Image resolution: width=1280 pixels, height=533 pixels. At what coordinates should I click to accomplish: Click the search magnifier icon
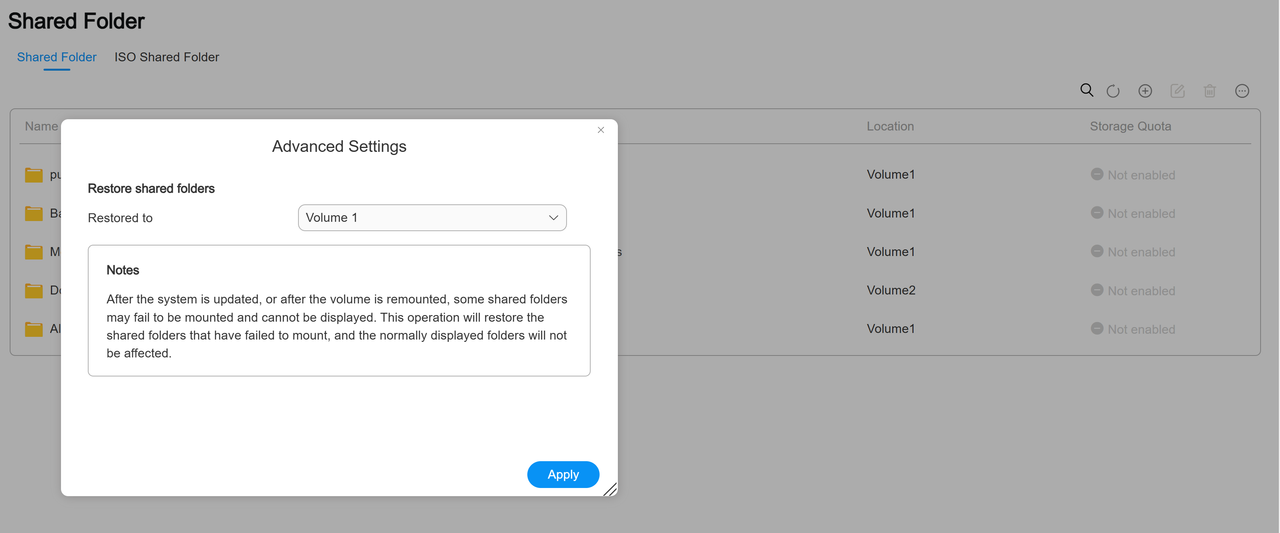tap(1087, 90)
